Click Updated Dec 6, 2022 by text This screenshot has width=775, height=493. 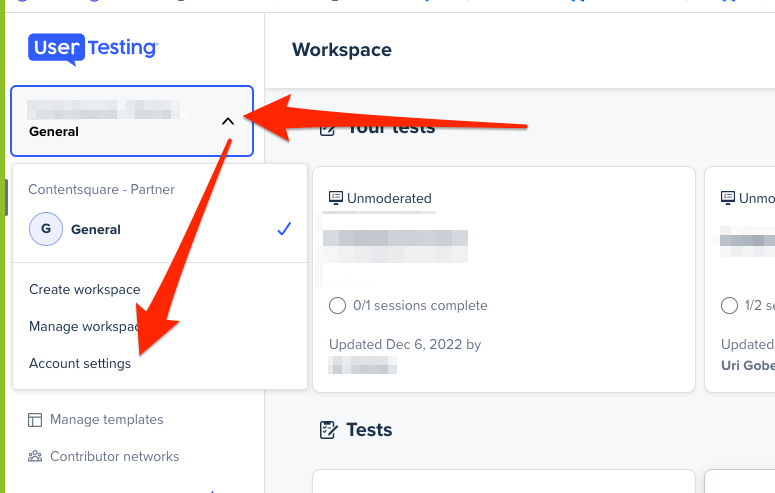[x=405, y=344]
